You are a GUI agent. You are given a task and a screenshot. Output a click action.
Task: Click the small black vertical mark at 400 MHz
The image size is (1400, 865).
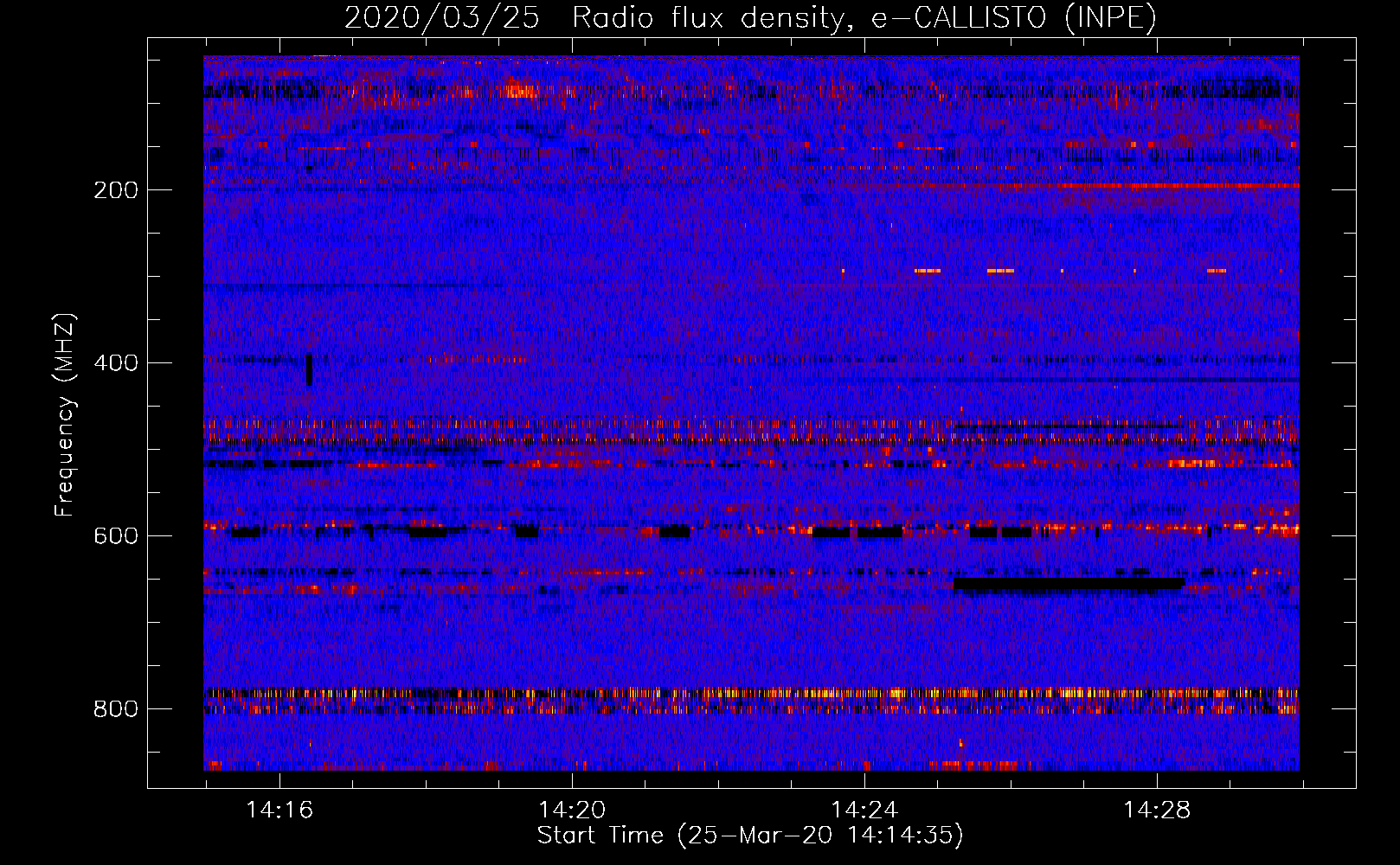pos(309,368)
